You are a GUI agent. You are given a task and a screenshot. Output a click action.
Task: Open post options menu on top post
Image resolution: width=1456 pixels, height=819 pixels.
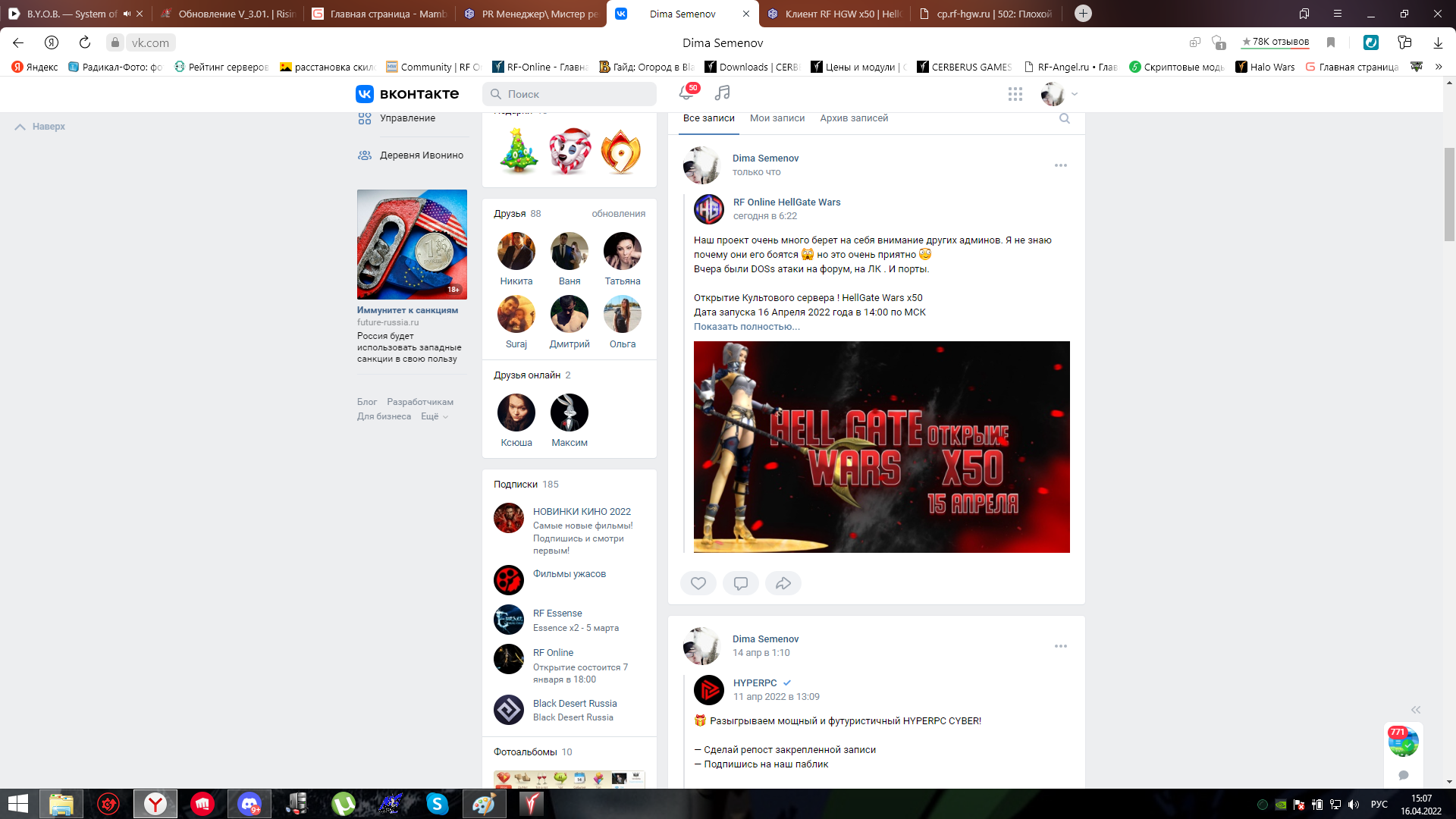[x=1061, y=165]
